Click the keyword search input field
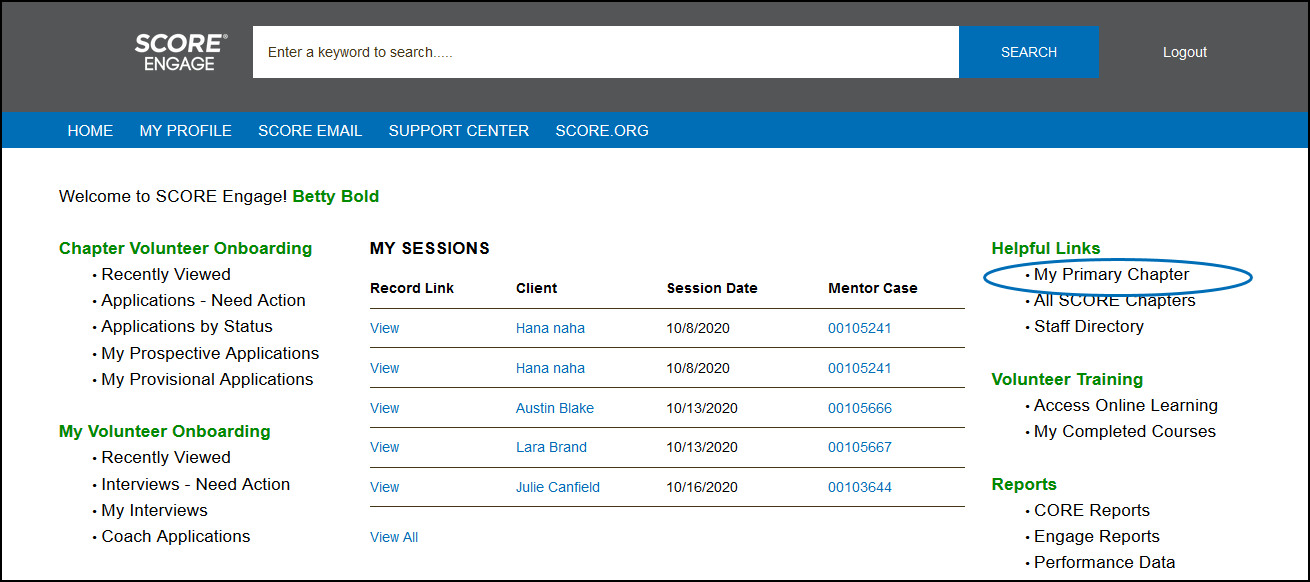Image resolution: width=1310 pixels, height=582 pixels. click(x=605, y=52)
